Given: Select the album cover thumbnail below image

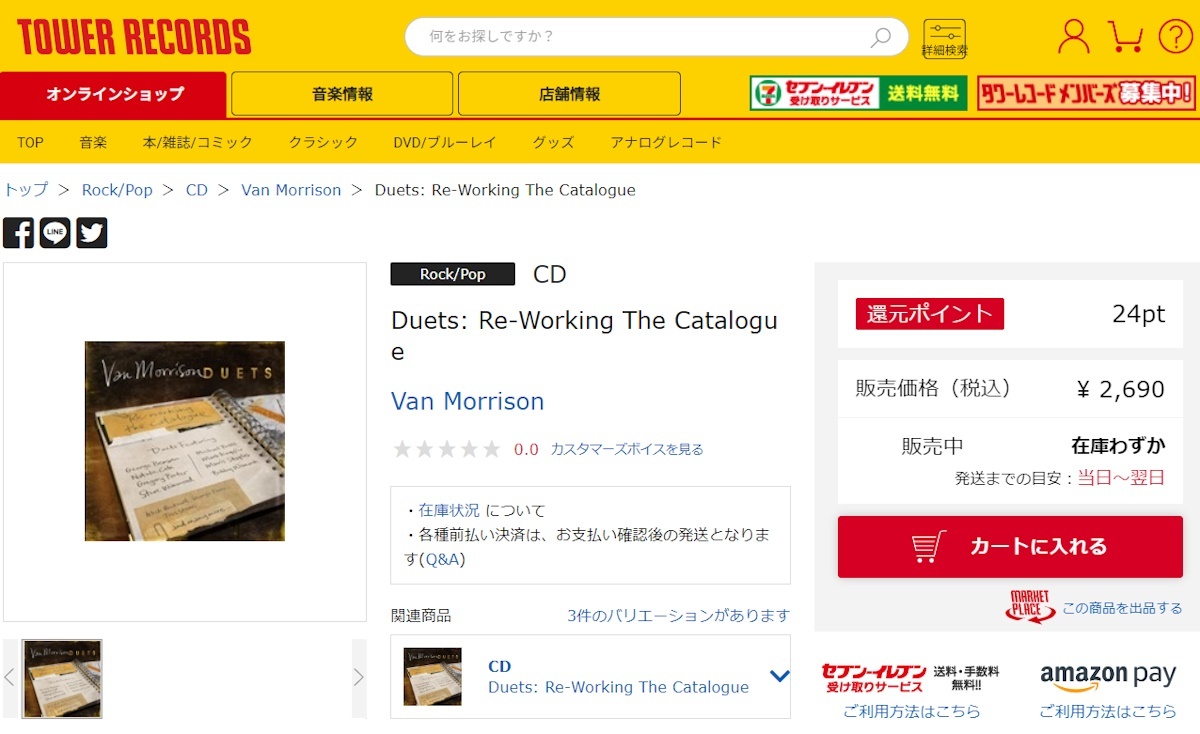Looking at the screenshot, I should 62,678.
